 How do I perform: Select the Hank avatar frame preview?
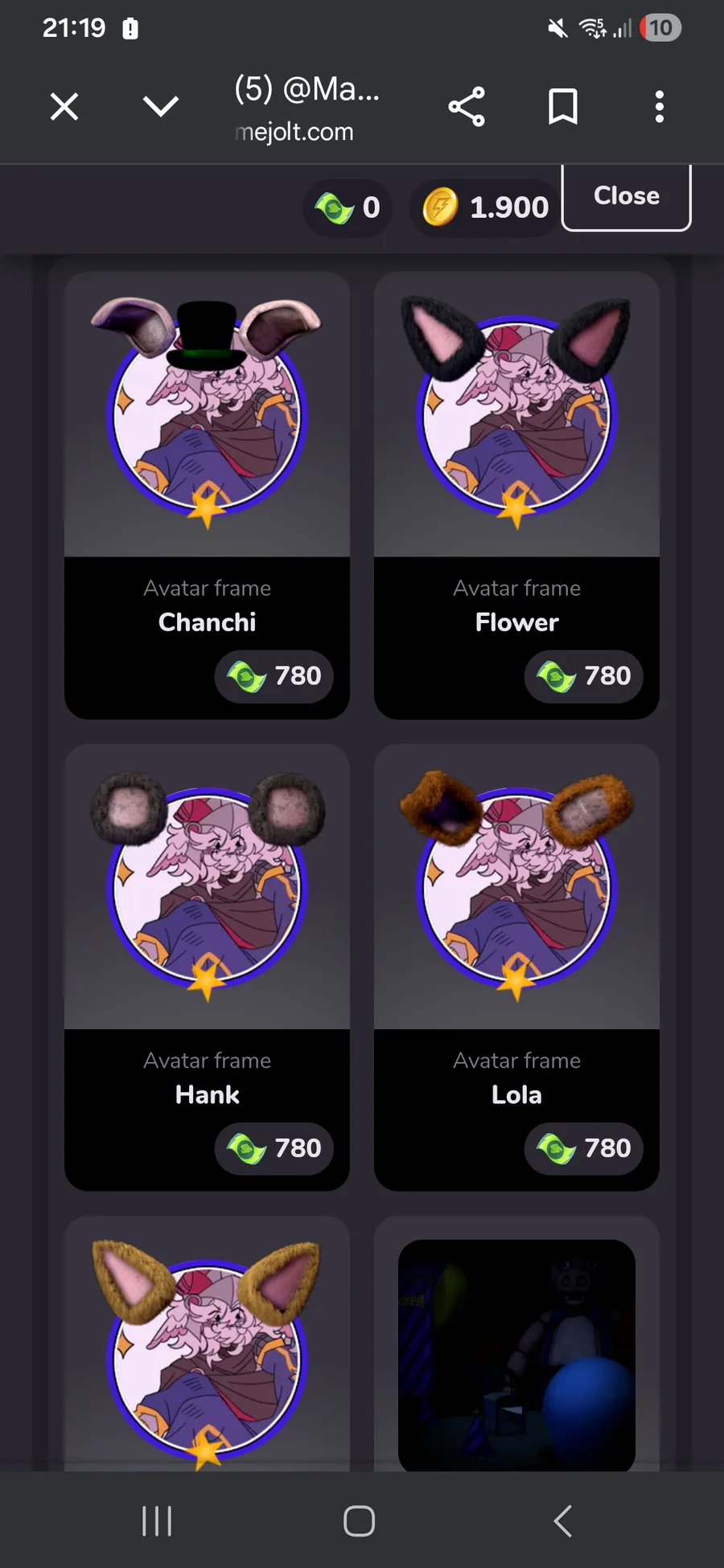tap(207, 886)
